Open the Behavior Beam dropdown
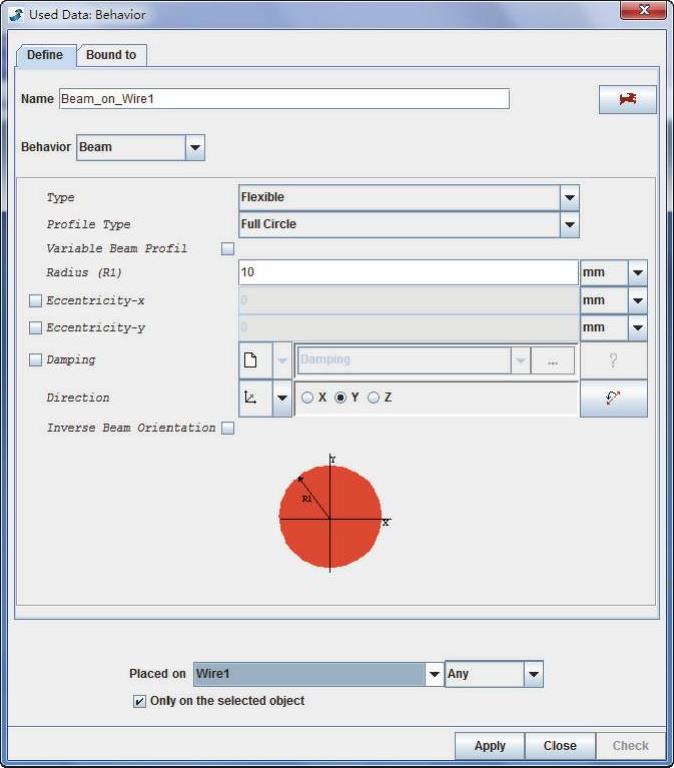The image size is (674, 768). click(195, 147)
